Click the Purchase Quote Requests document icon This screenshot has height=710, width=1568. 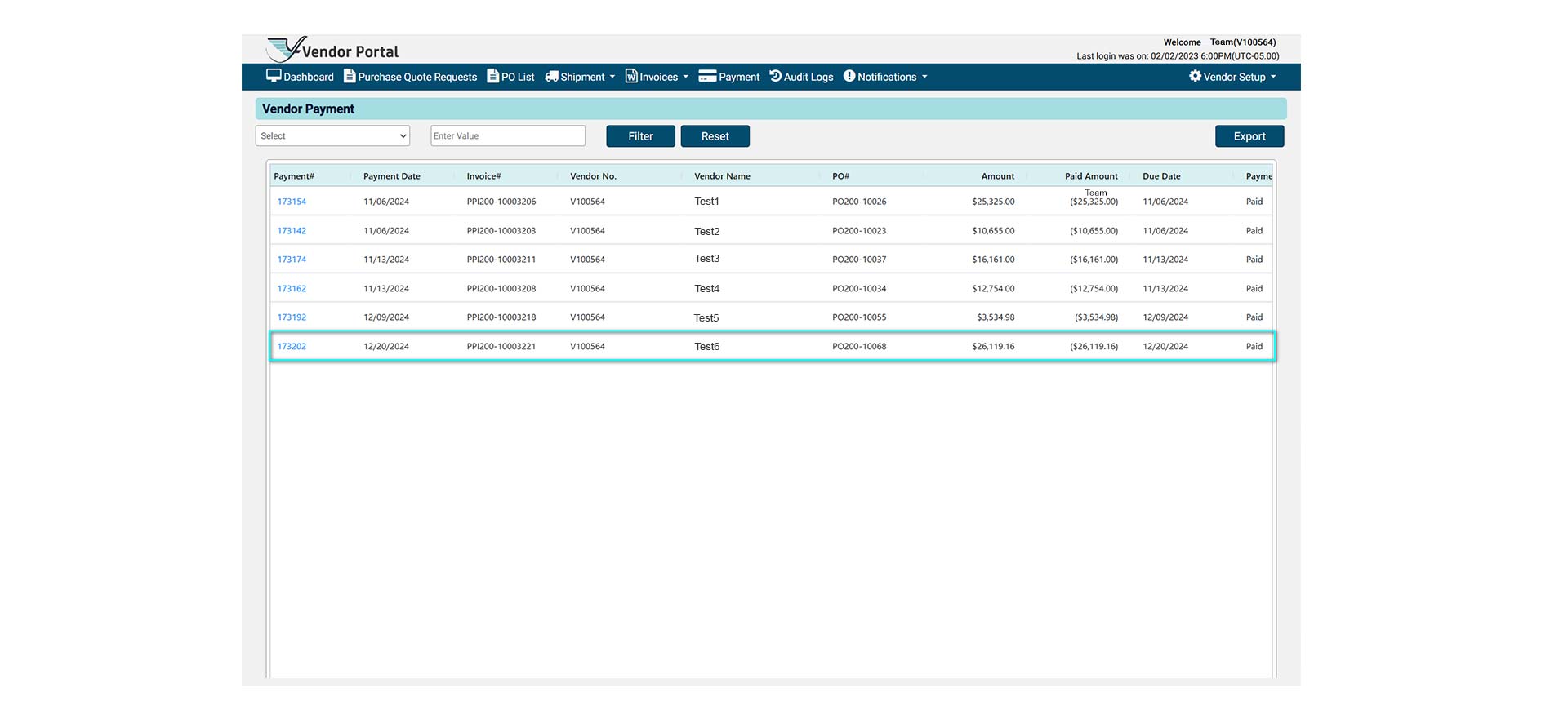click(x=350, y=76)
